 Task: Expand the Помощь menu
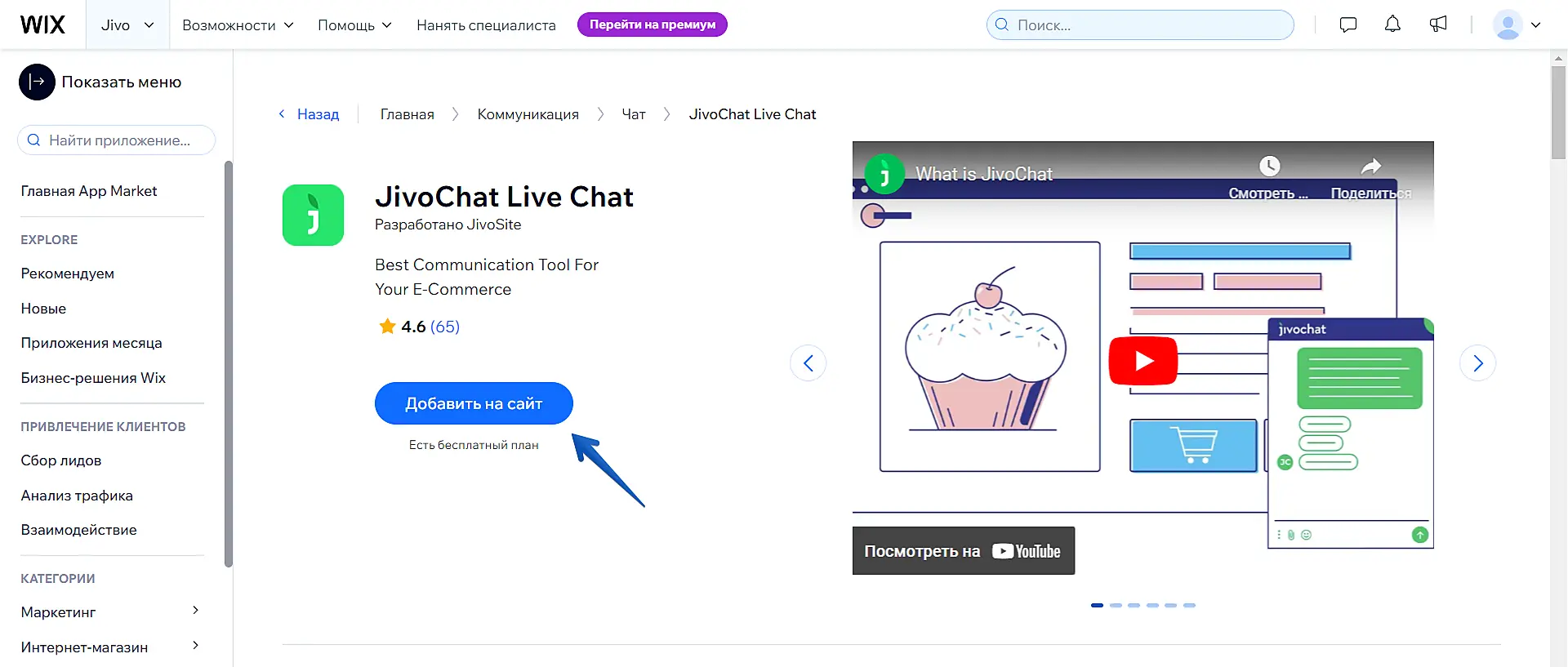pos(354,25)
